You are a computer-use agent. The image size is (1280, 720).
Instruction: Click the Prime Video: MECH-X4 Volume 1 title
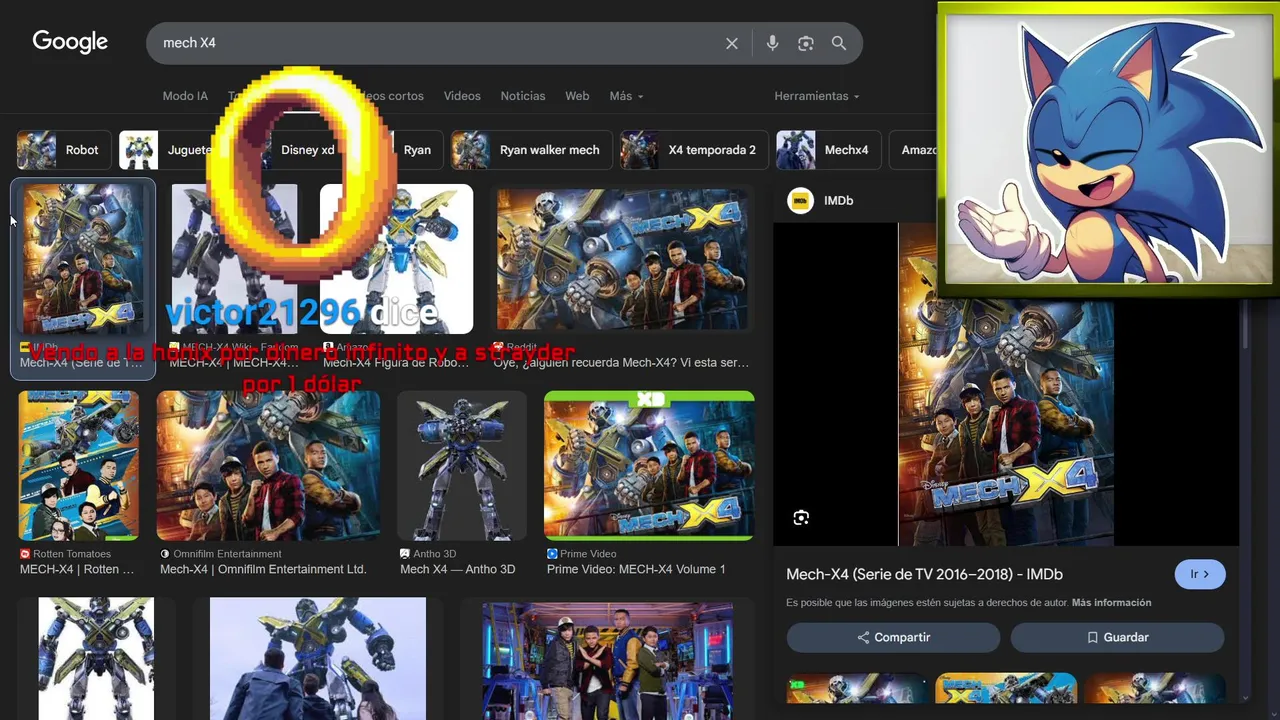tap(636, 569)
